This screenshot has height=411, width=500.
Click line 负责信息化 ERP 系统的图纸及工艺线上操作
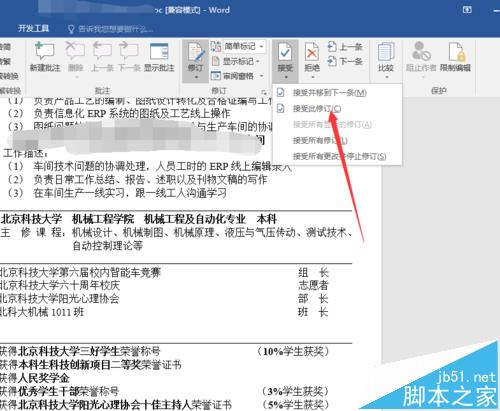(x=132, y=113)
